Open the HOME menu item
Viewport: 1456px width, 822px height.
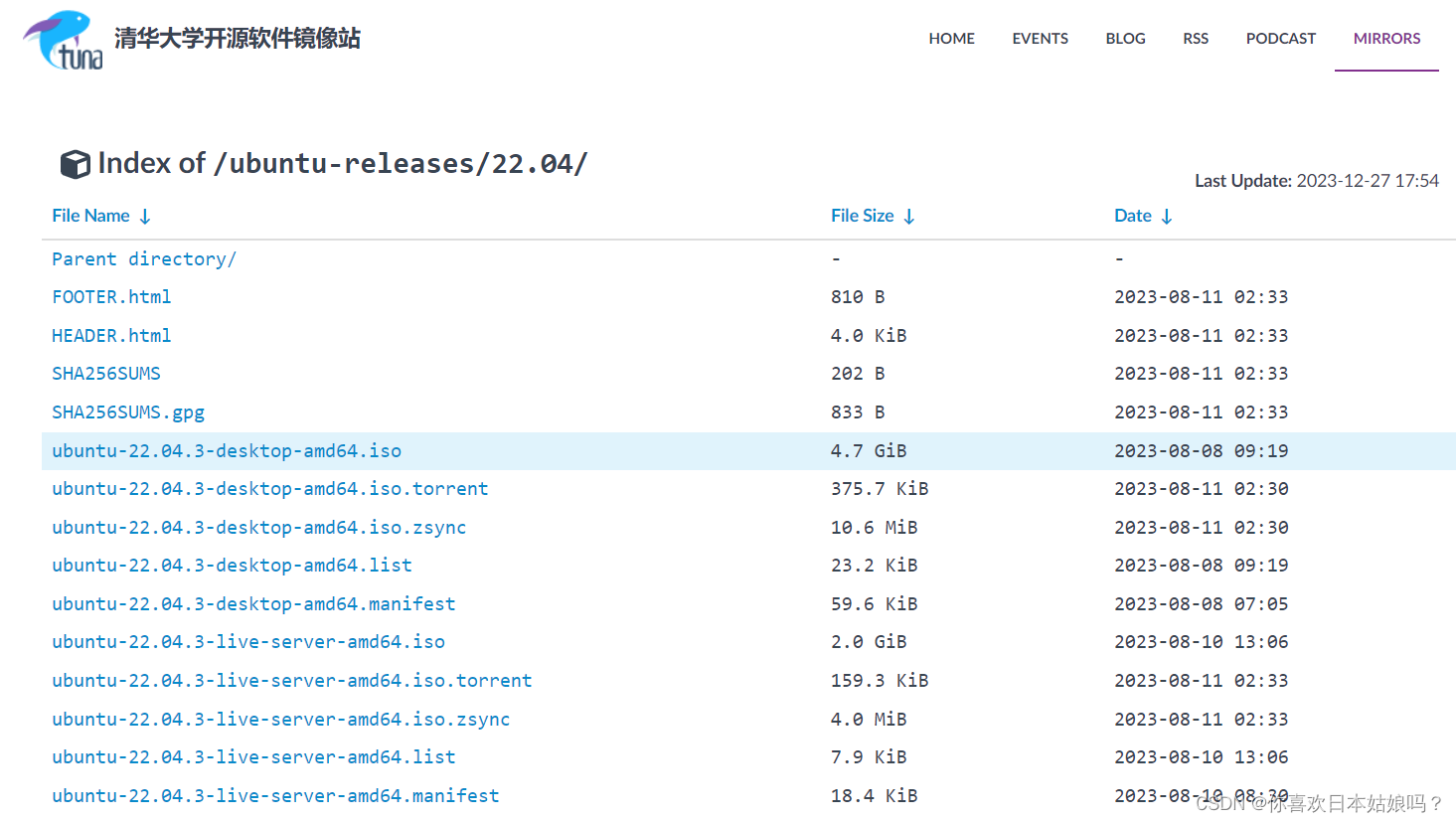(951, 39)
